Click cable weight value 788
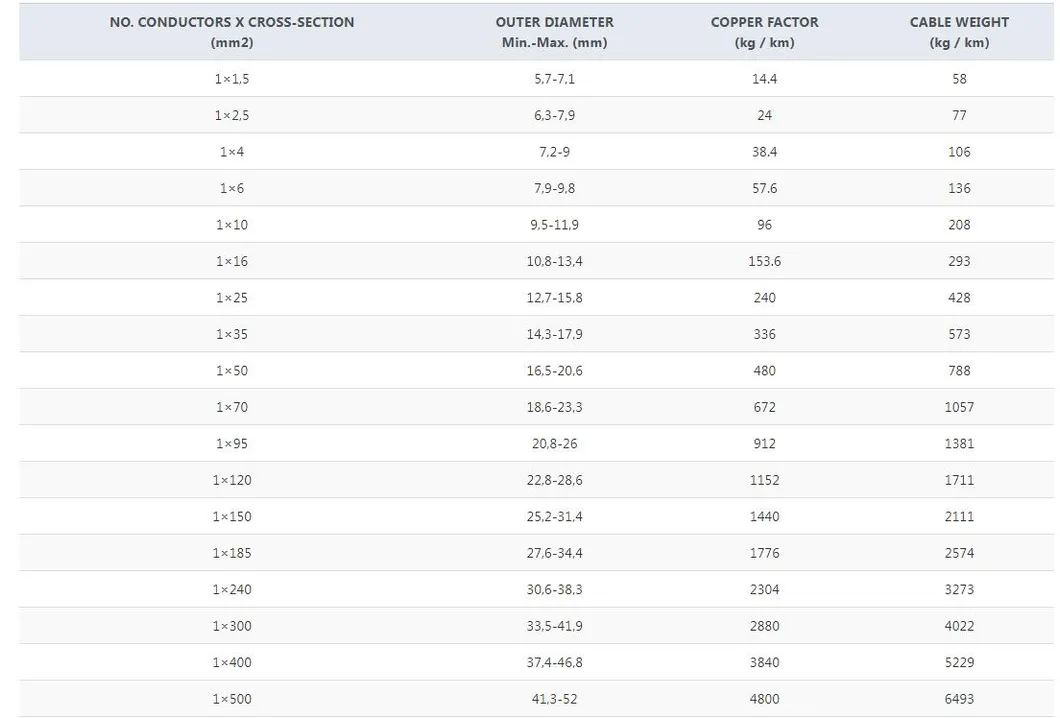 coord(959,371)
